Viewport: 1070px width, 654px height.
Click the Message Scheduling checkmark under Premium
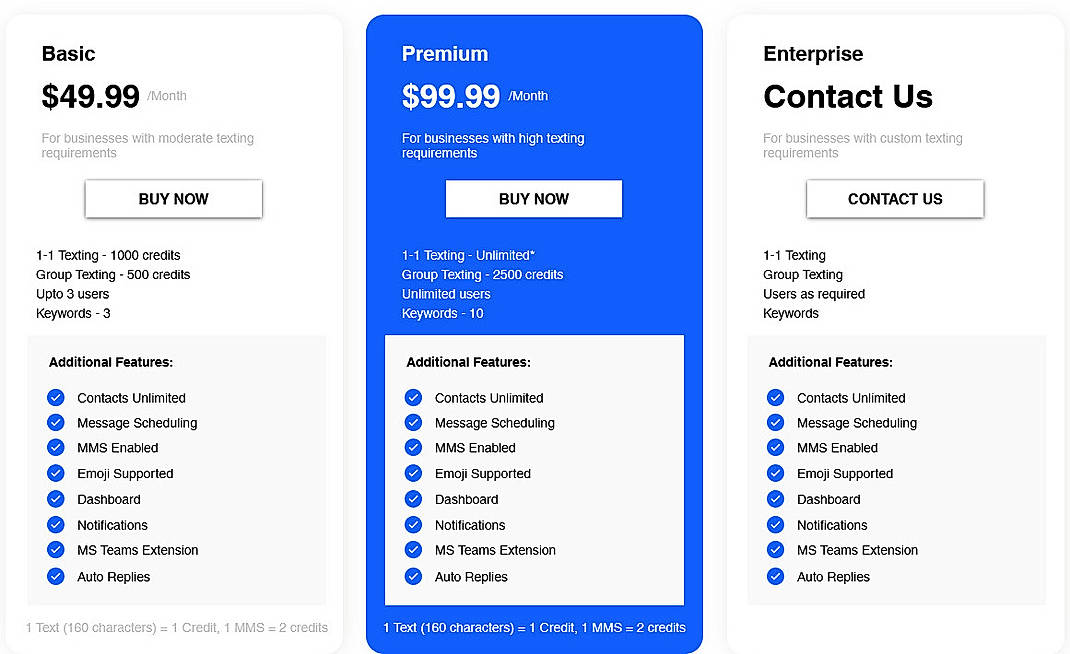[x=414, y=422]
